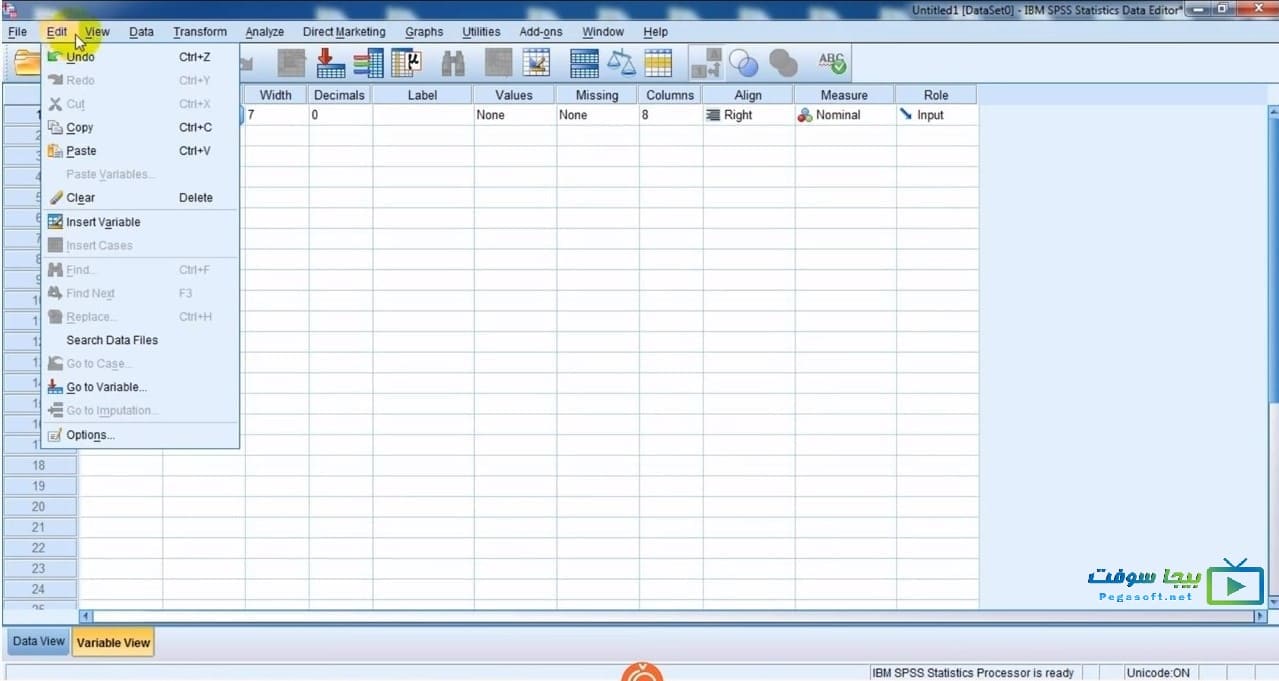Open the Window menu
Viewport: 1279px width, 681px height.
[x=603, y=32]
